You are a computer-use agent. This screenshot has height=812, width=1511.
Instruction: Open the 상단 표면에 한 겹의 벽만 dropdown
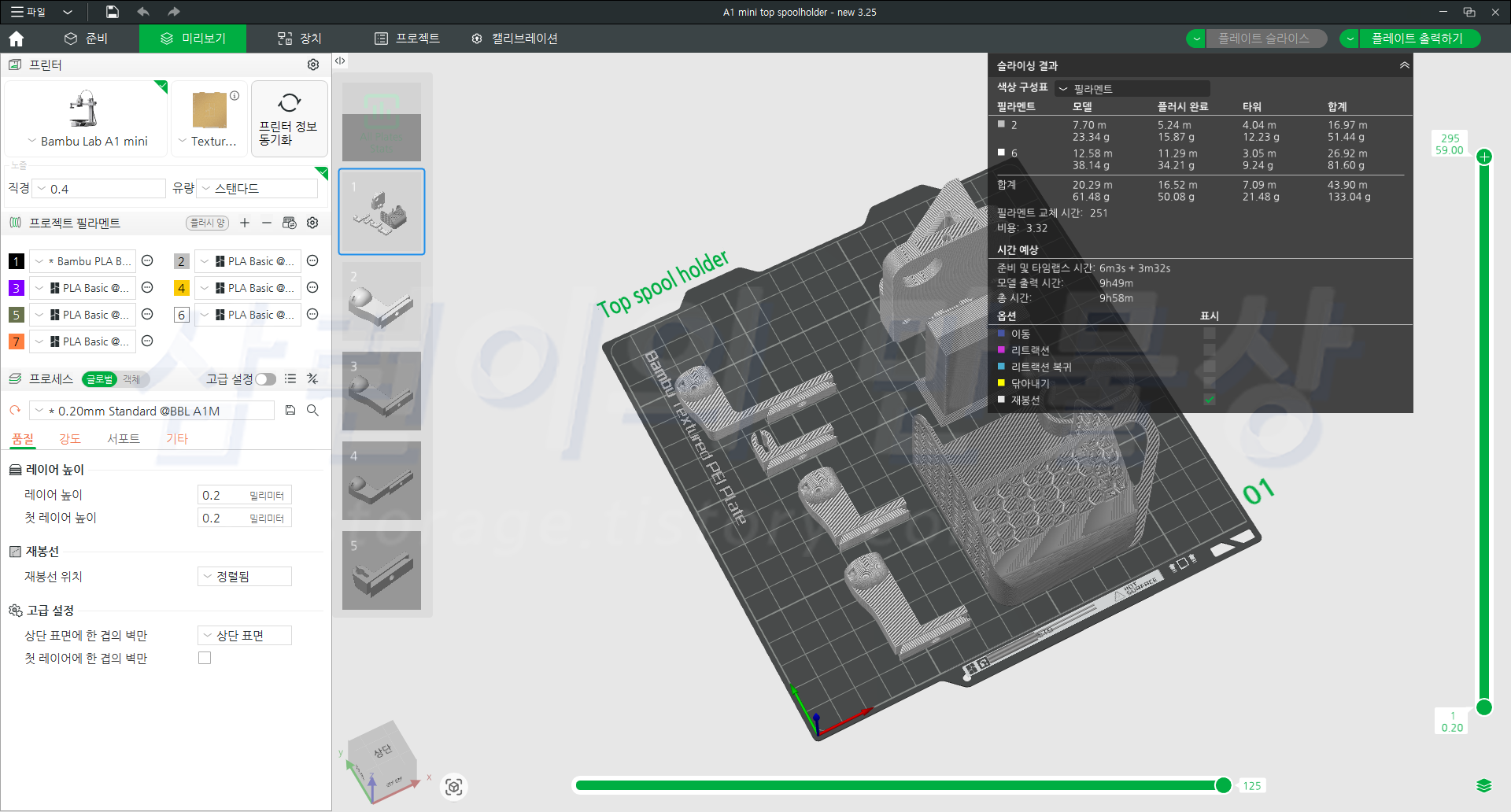[245, 635]
